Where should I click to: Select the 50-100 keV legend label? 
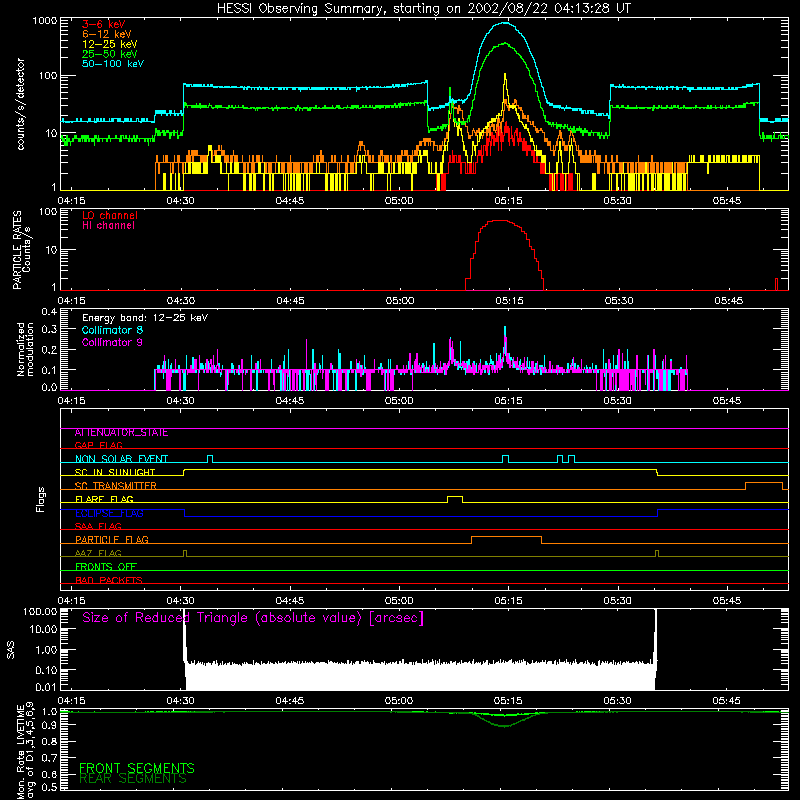click(x=113, y=64)
